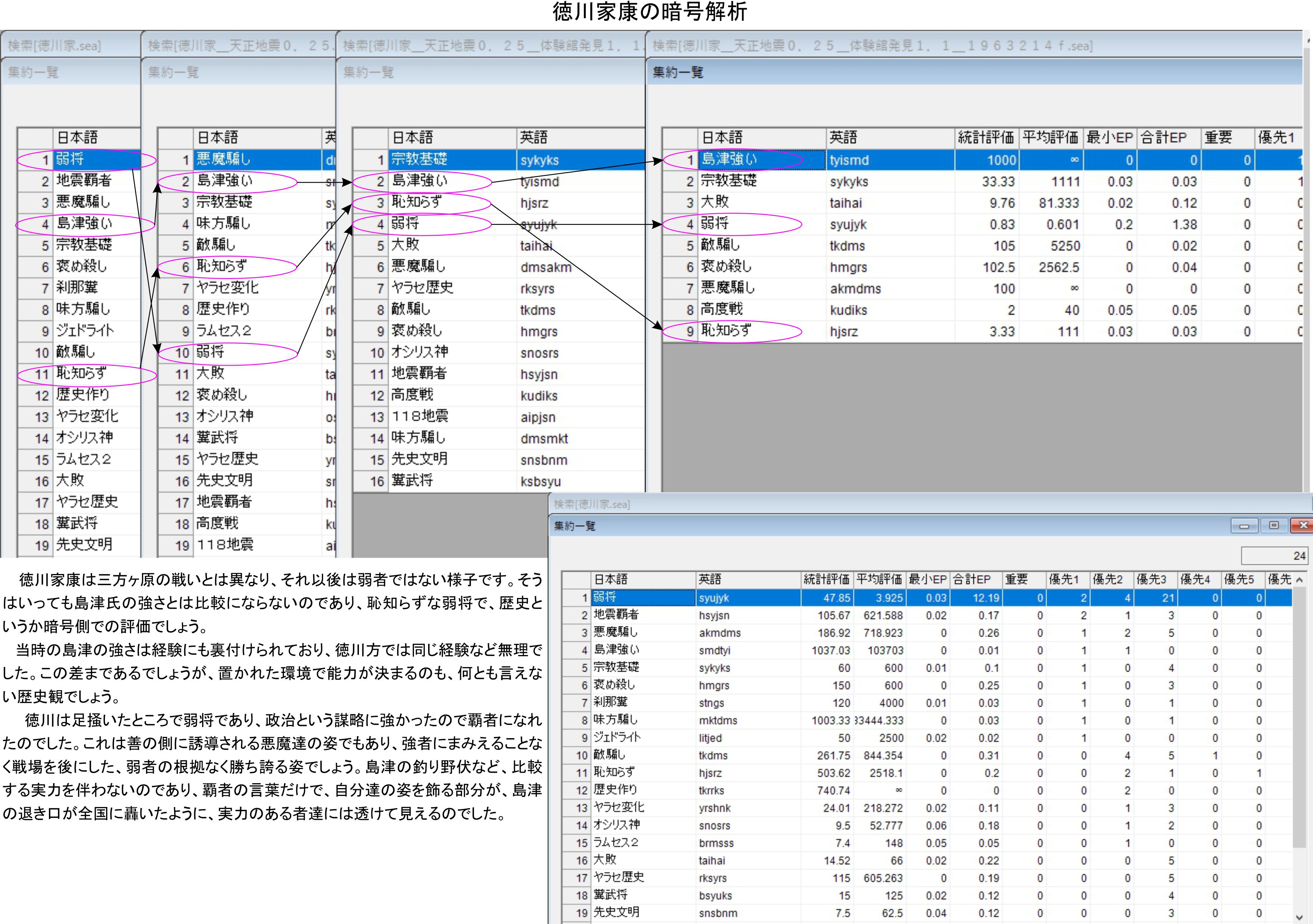Select the smdtyi cell
1313x924 pixels.
click(748, 650)
